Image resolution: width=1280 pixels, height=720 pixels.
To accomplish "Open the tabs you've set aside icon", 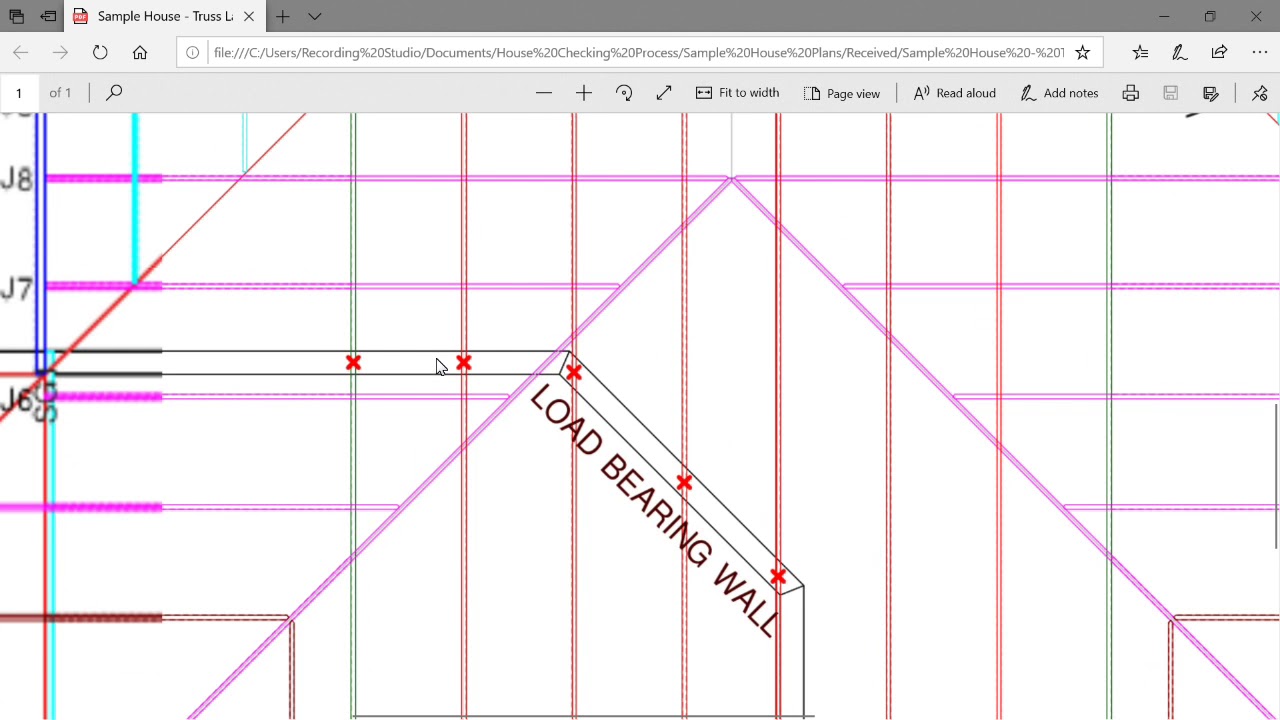I will pos(17,17).
